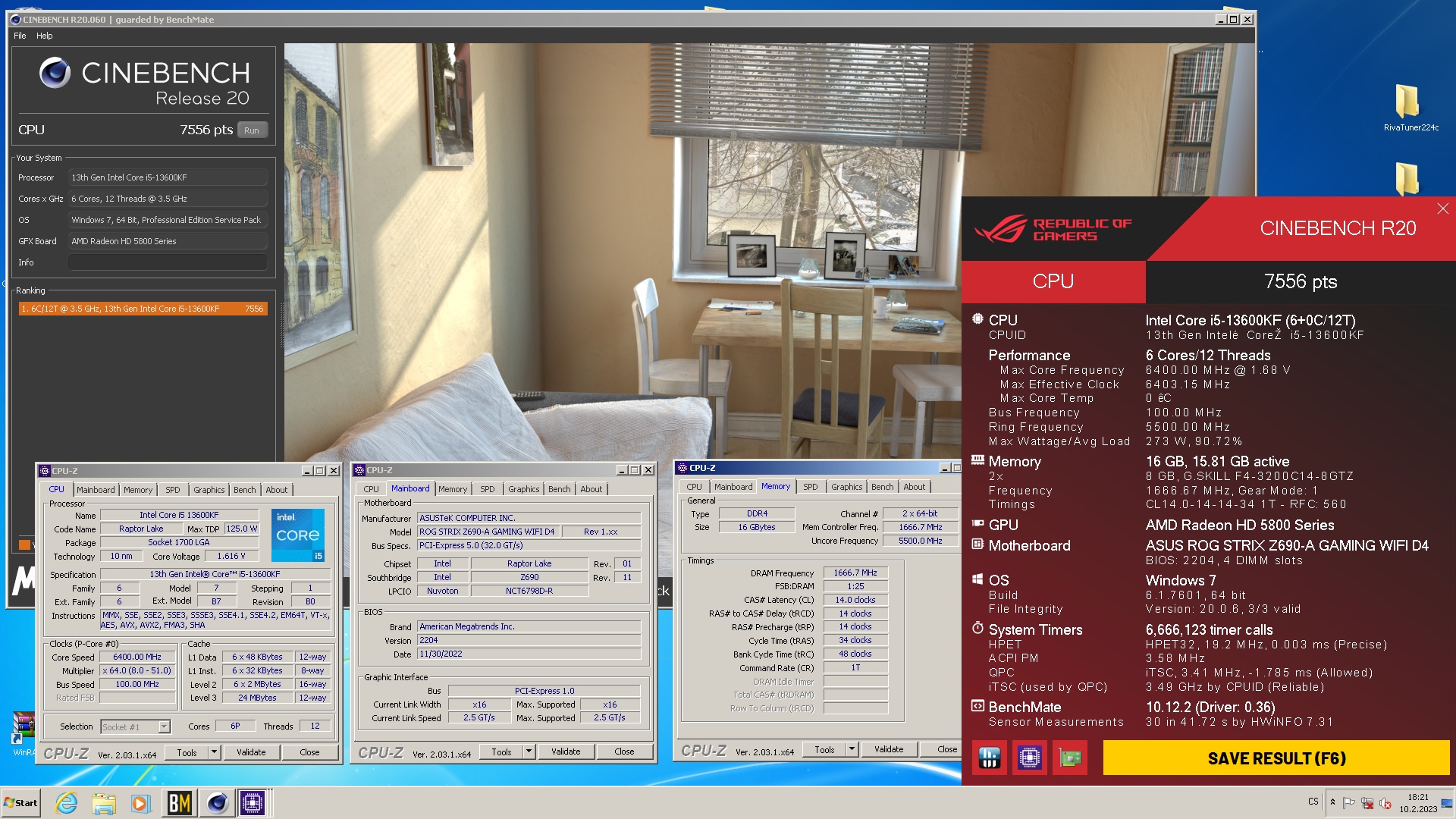Open the File menu in Cinebench
Viewport: 1456px width, 819px height.
click(x=20, y=36)
